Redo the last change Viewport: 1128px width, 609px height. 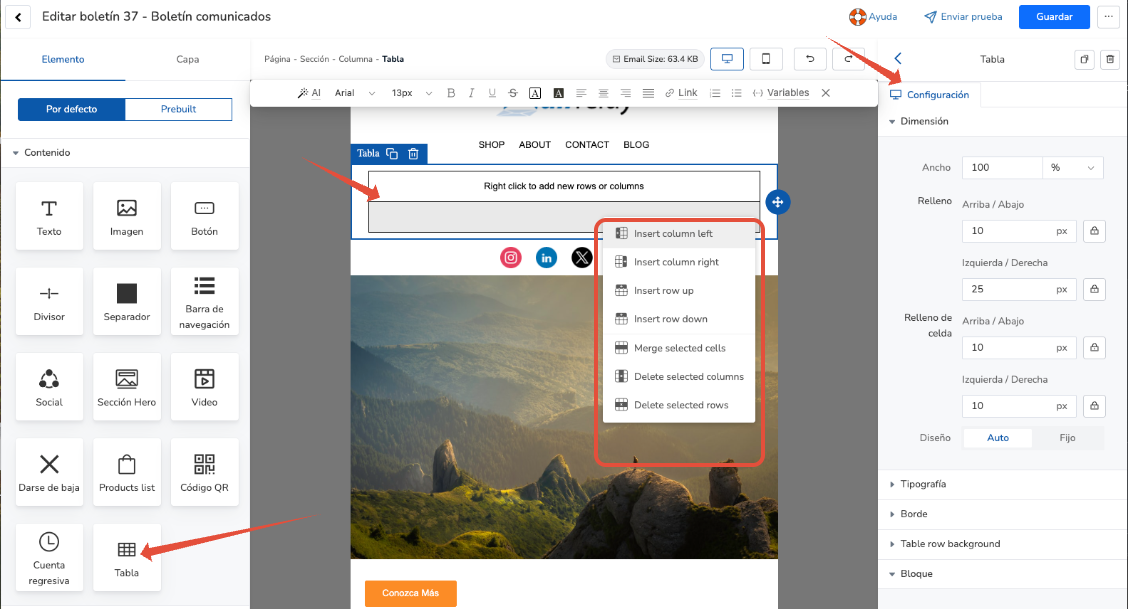coord(848,59)
